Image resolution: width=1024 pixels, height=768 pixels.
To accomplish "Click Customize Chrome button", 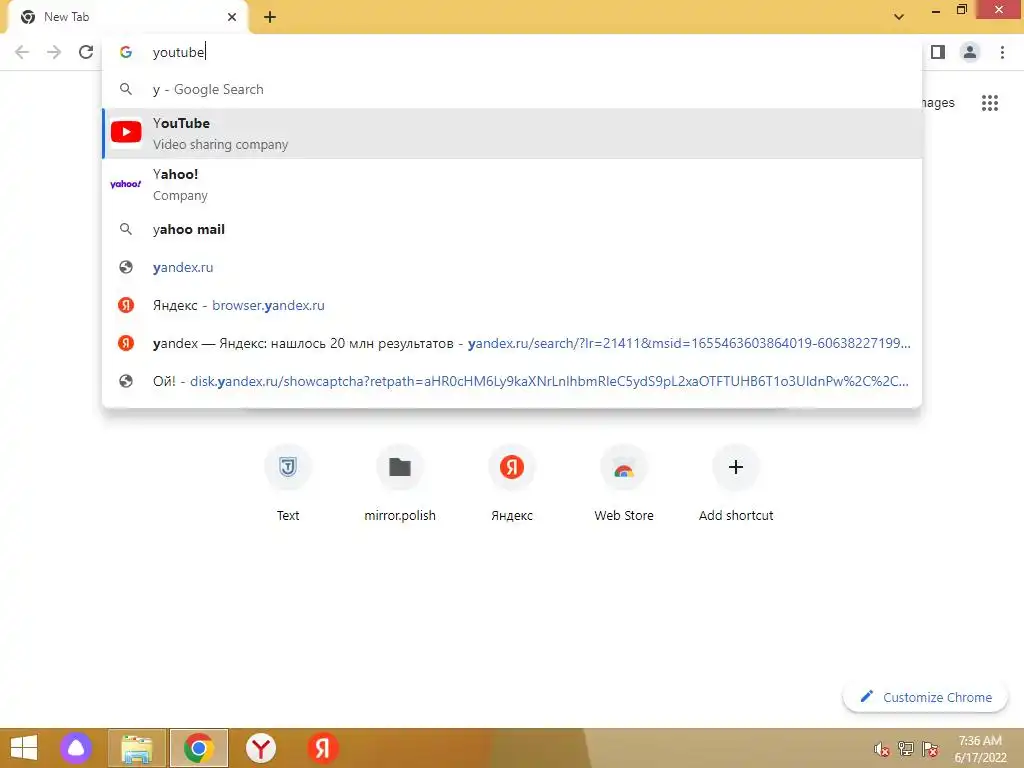I will [x=925, y=697].
